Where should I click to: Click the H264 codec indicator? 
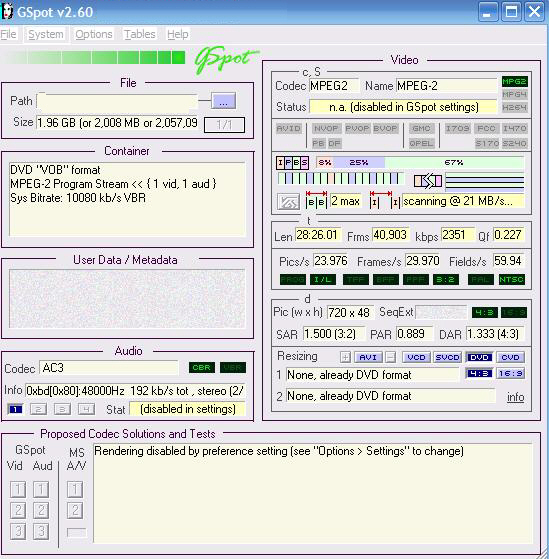(x=514, y=108)
